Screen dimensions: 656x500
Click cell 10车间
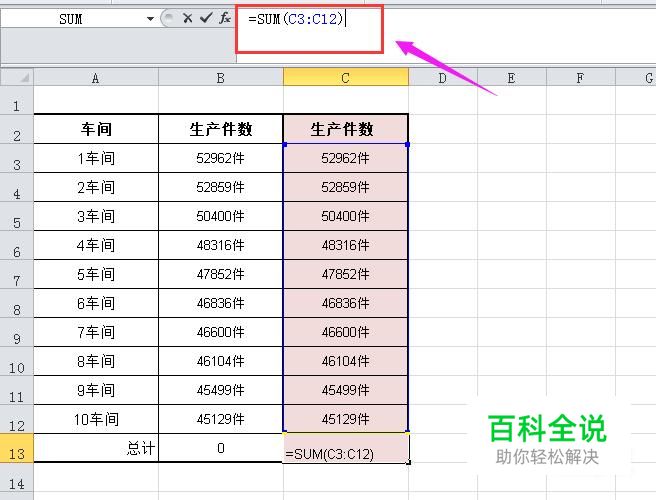pos(96,419)
